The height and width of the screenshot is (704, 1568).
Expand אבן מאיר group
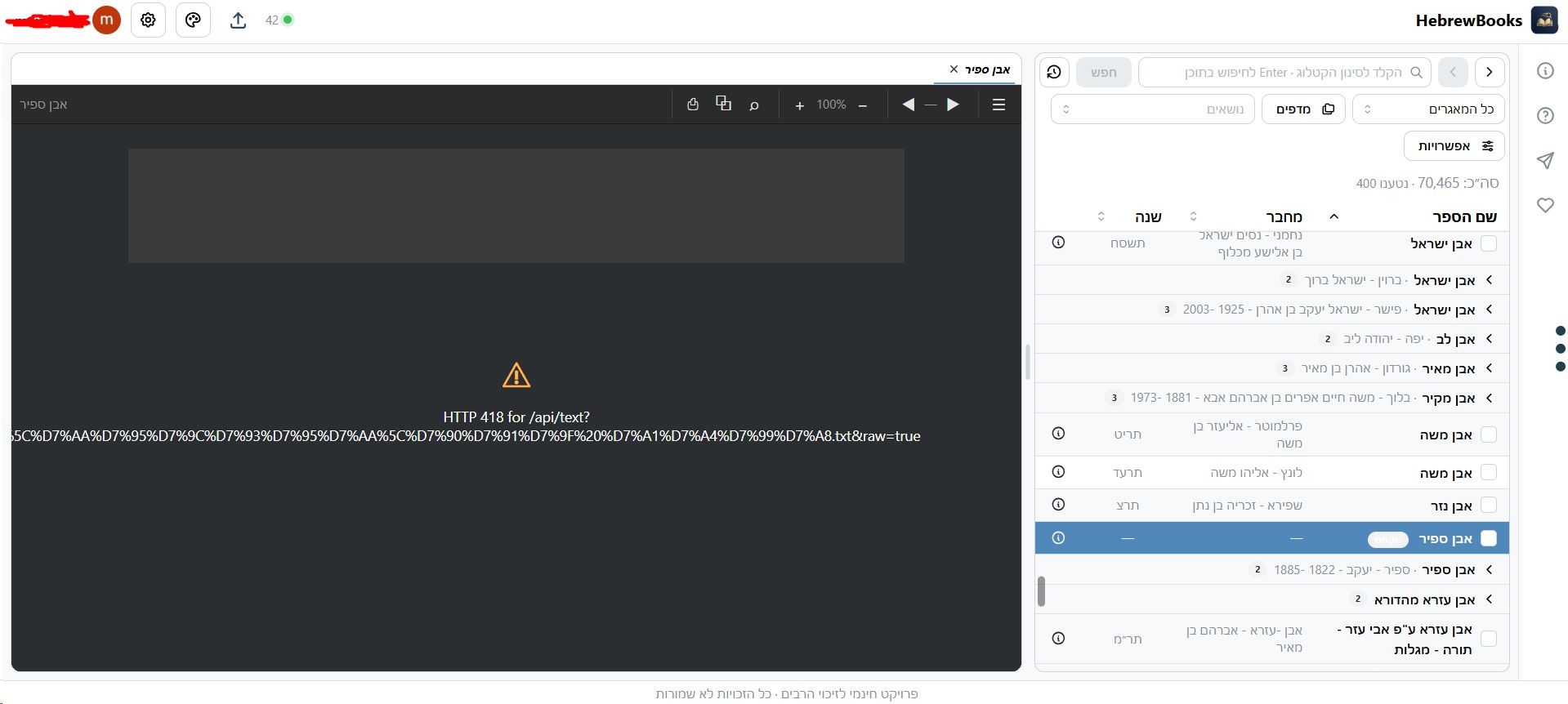coord(1489,368)
